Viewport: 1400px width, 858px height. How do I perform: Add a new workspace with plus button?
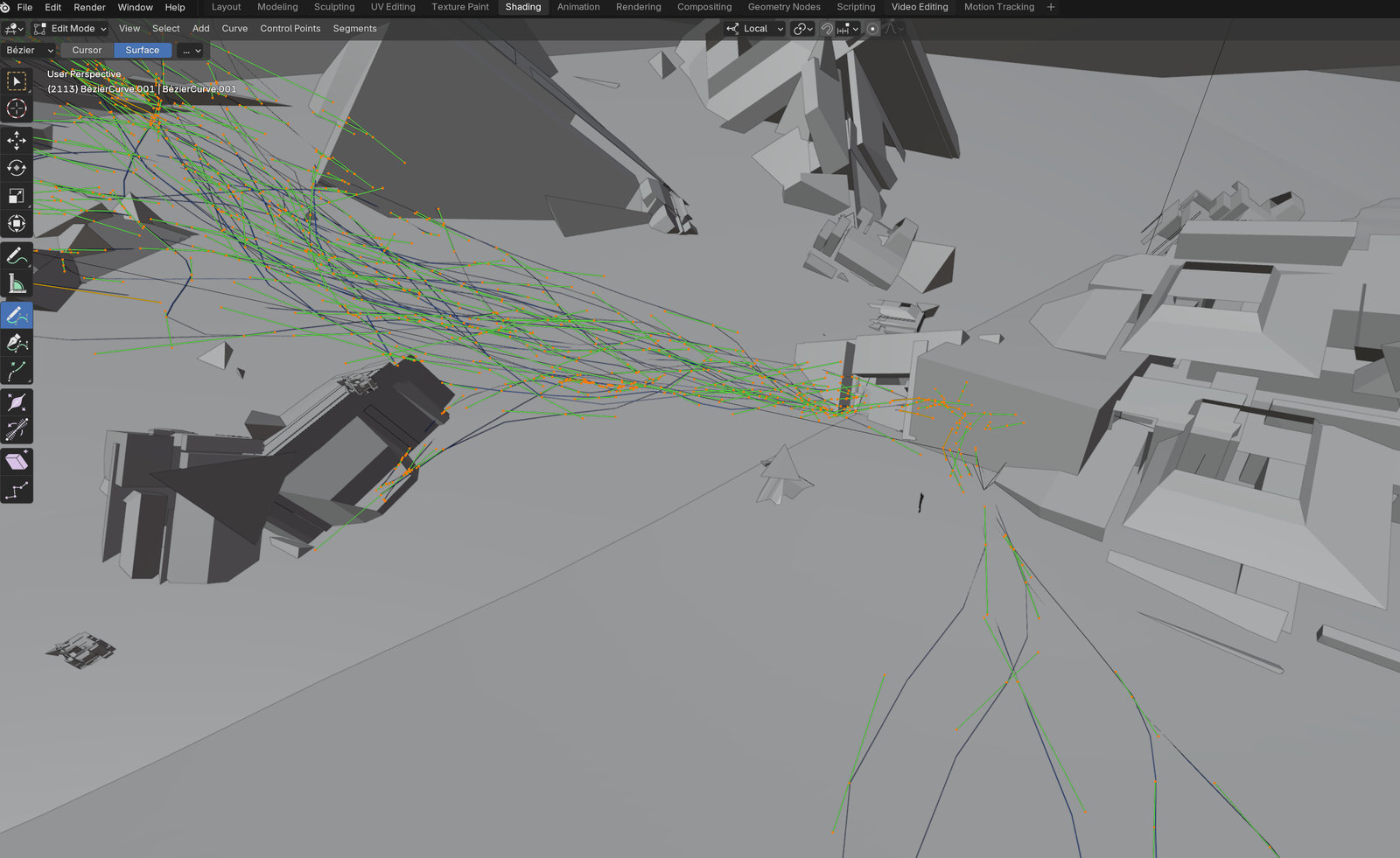(x=1051, y=7)
